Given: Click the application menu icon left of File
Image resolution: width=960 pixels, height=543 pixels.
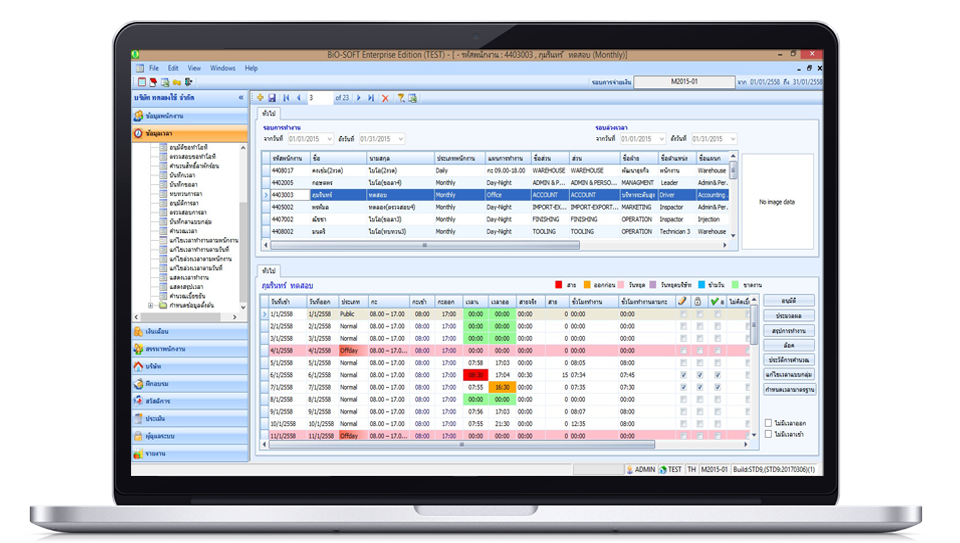Looking at the screenshot, I should pos(140,68).
